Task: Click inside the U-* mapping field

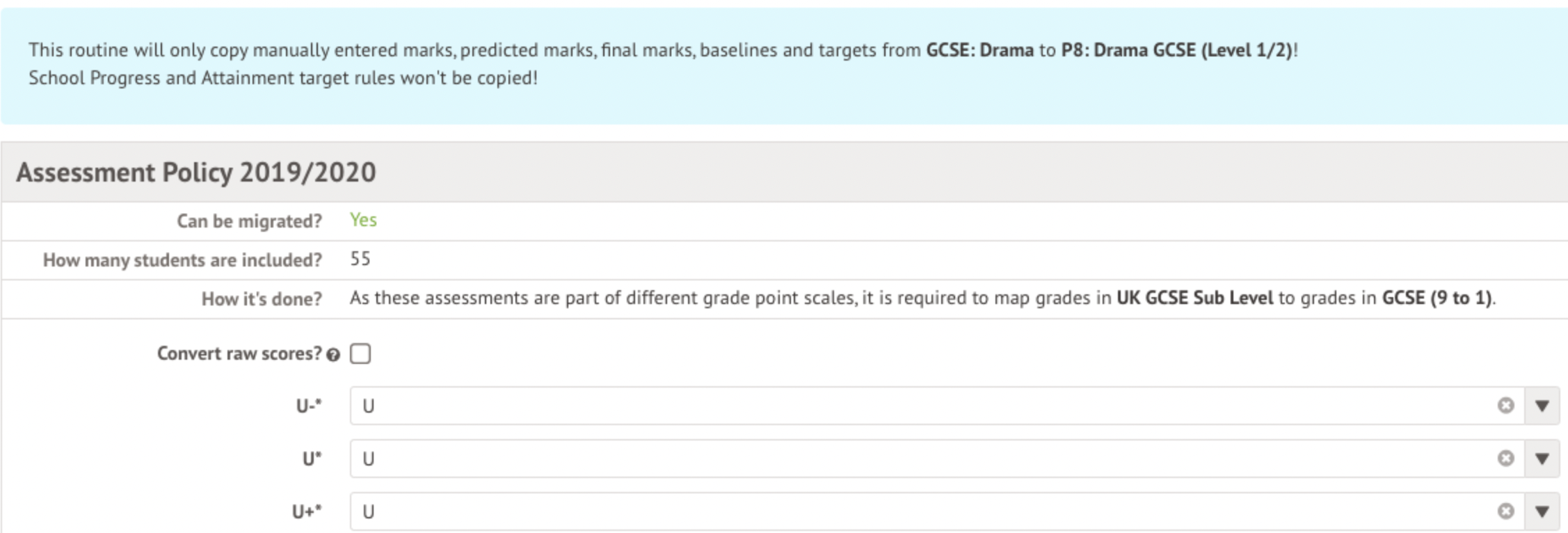Action: point(904,406)
